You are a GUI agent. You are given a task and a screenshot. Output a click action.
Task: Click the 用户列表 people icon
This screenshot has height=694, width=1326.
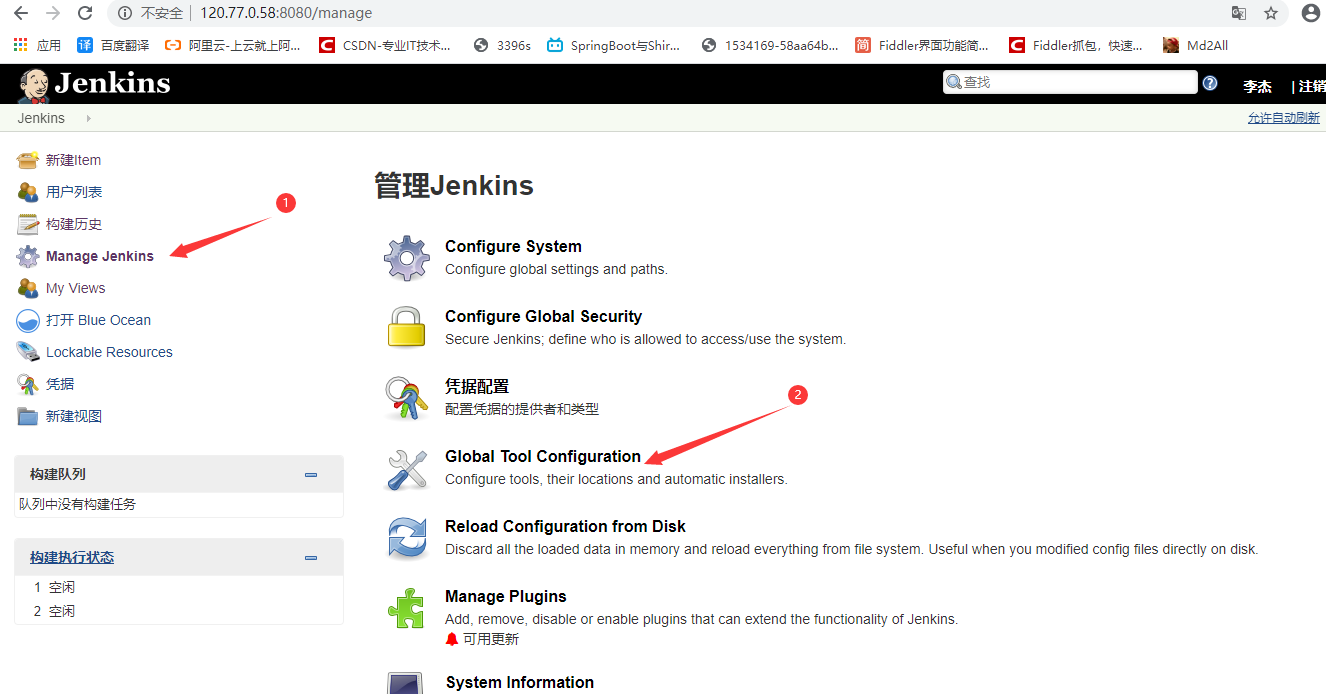point(28,192)
